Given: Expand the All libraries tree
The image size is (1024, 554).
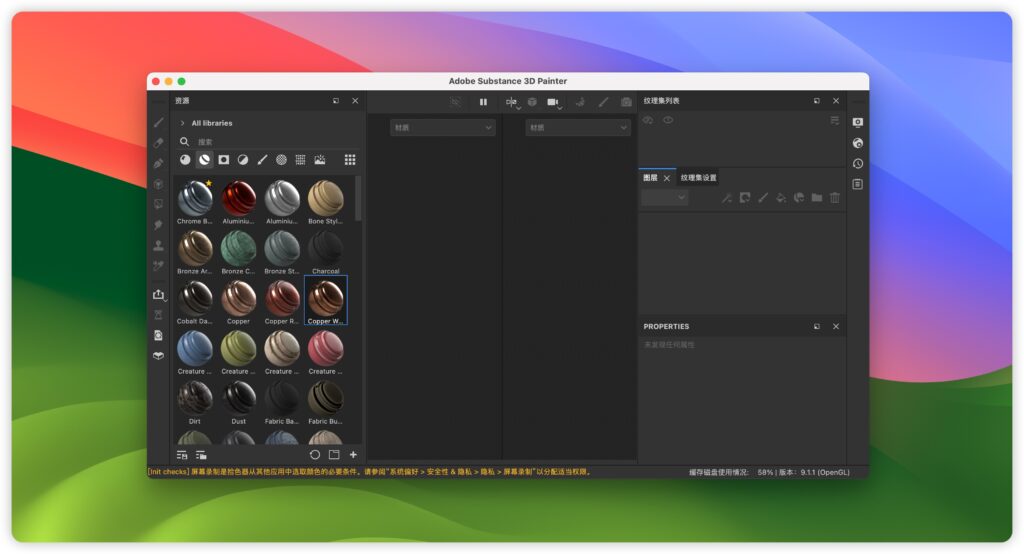Looking at the screenshot, I should click(182, 123).
